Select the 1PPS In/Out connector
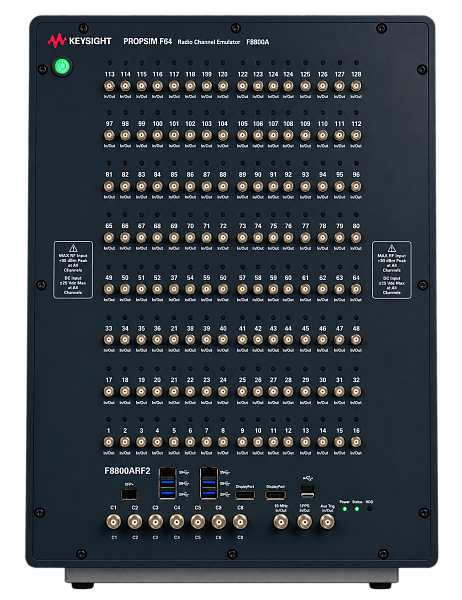This screenshot has width=462, height=600. click(305, 522)
